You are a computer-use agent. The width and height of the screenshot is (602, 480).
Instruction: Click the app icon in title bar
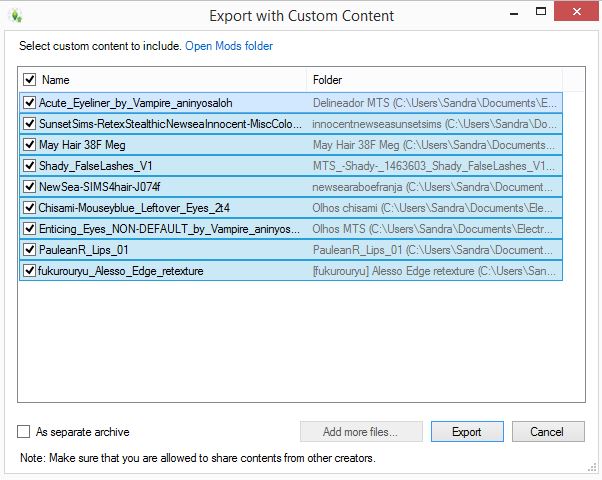coord(17,15)
